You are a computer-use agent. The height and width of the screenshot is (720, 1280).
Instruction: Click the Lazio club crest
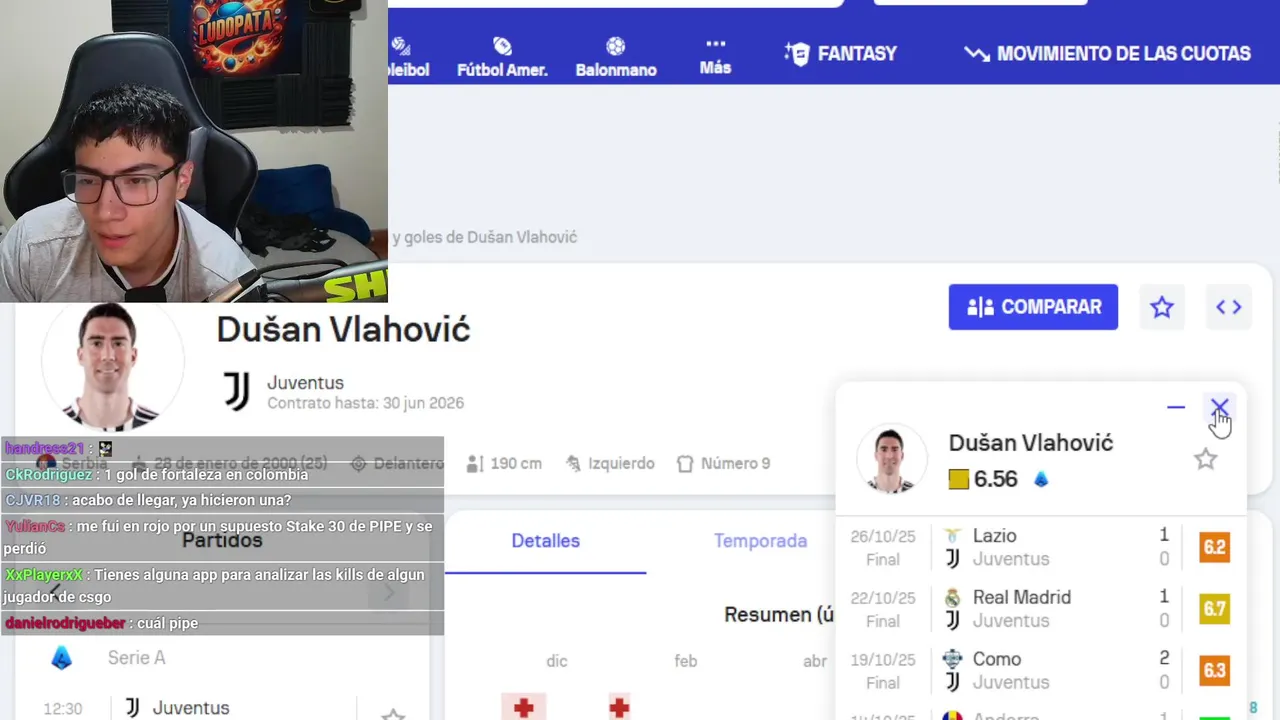tap(953, 536)
